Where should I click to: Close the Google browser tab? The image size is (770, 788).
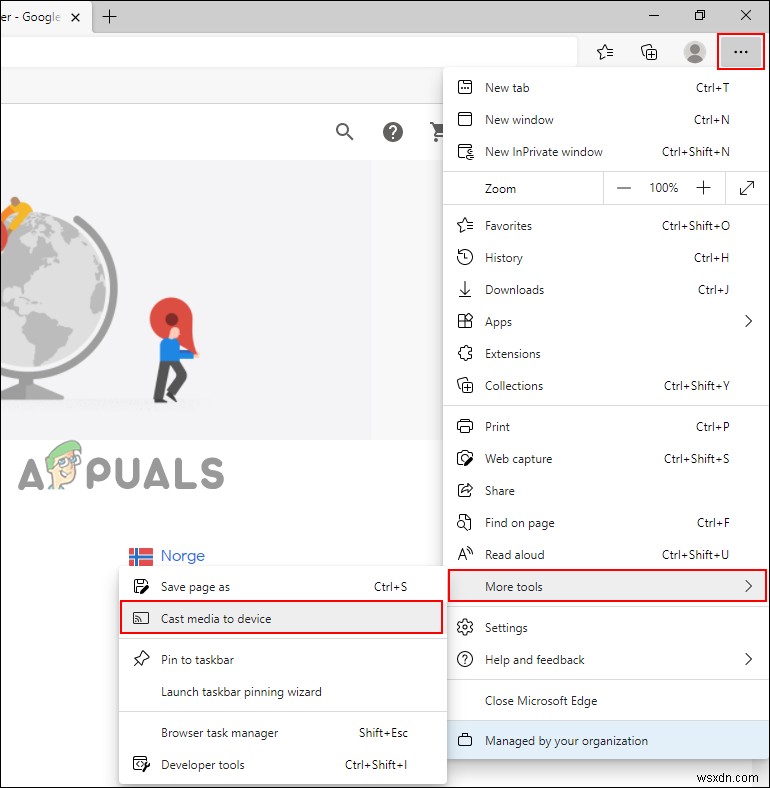coord(75,18)
